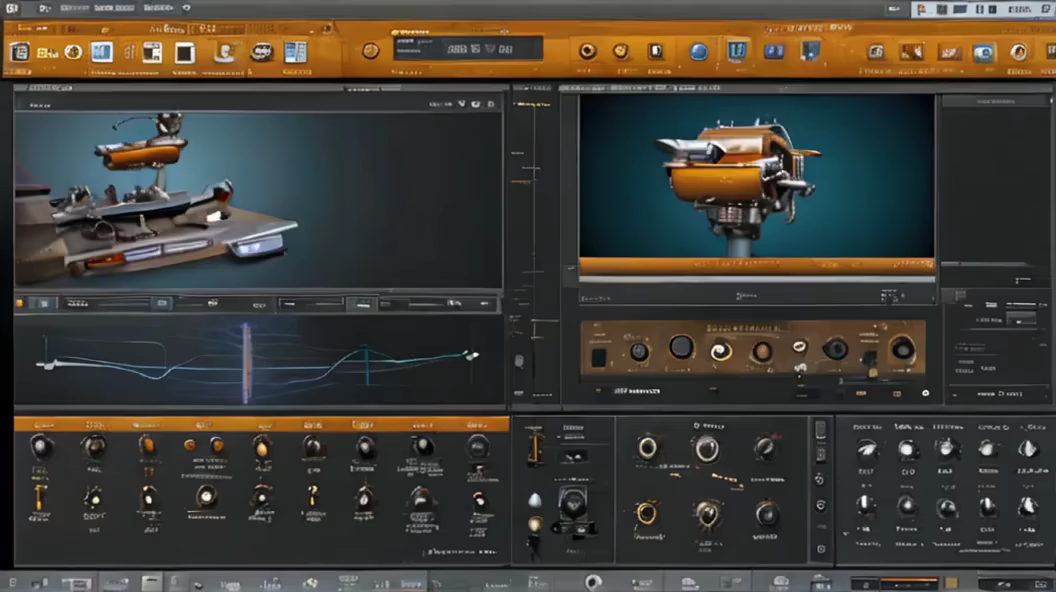This screenshot has height=592, width=1056.
Task: Select the orange header tab of the bottom-left panel
Action: pos(261,424)
